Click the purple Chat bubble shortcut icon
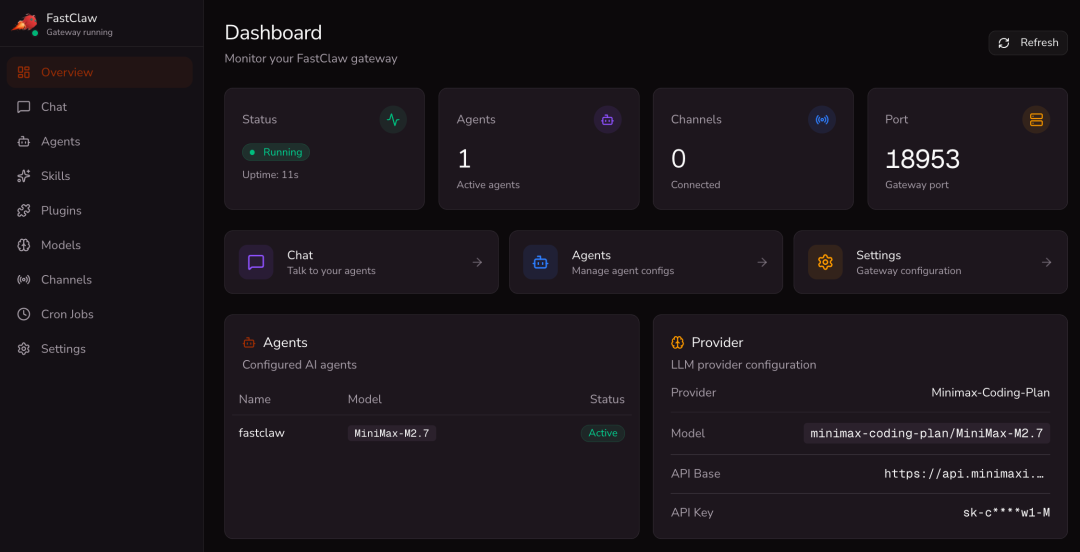1080x552 pixels. point(256,262)
